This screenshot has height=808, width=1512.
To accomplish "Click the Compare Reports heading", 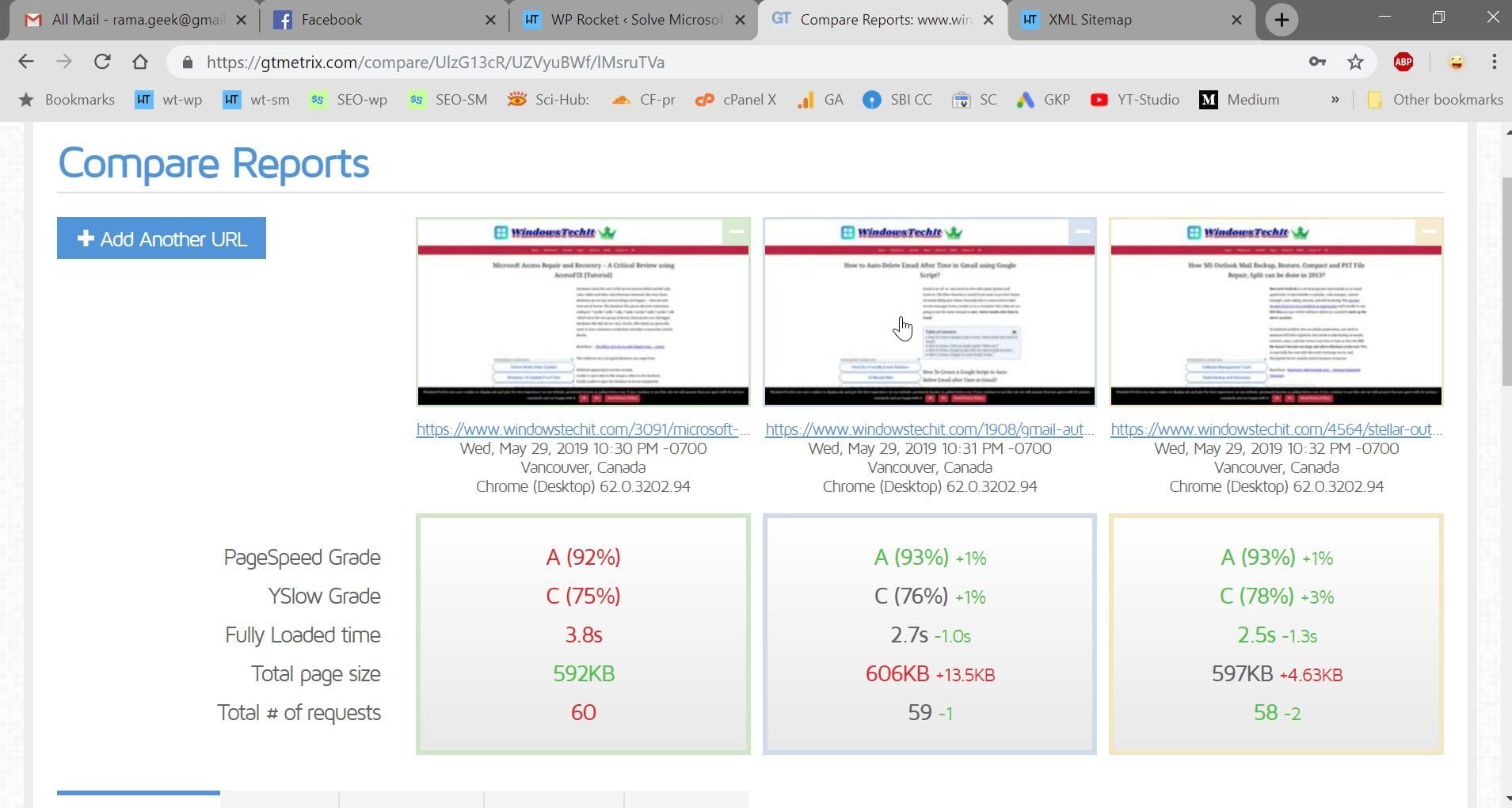I will (214, 163).
